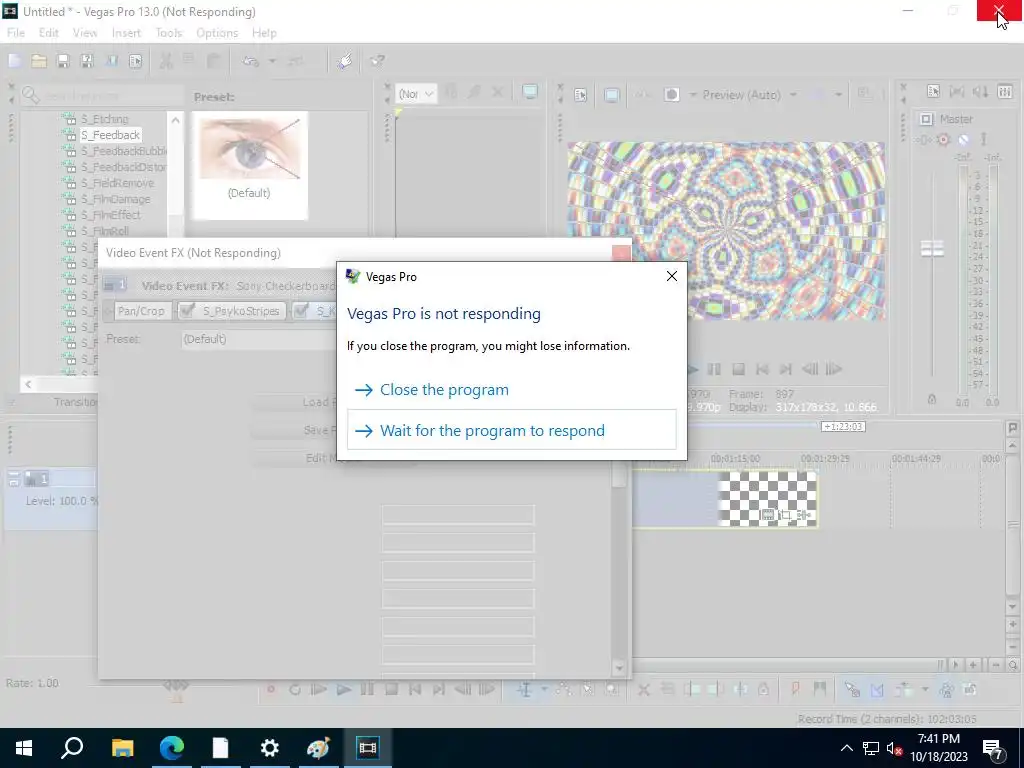Click Stop in the video preview transport
1024x768 pixels.
point(738,370)
